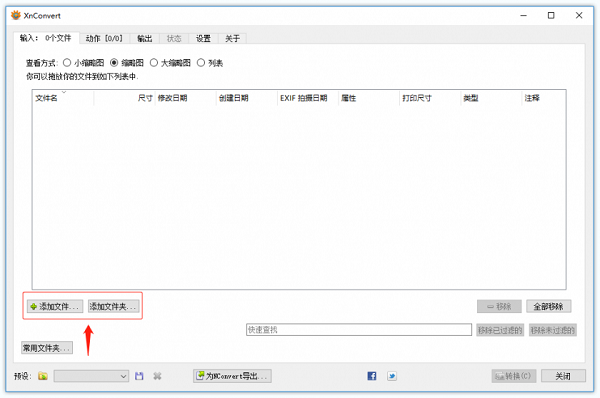Image resolution: width=600 pixels, height=398 pixels.
Task: Open the Facebook link icon
Action: [x=372, y=376]
